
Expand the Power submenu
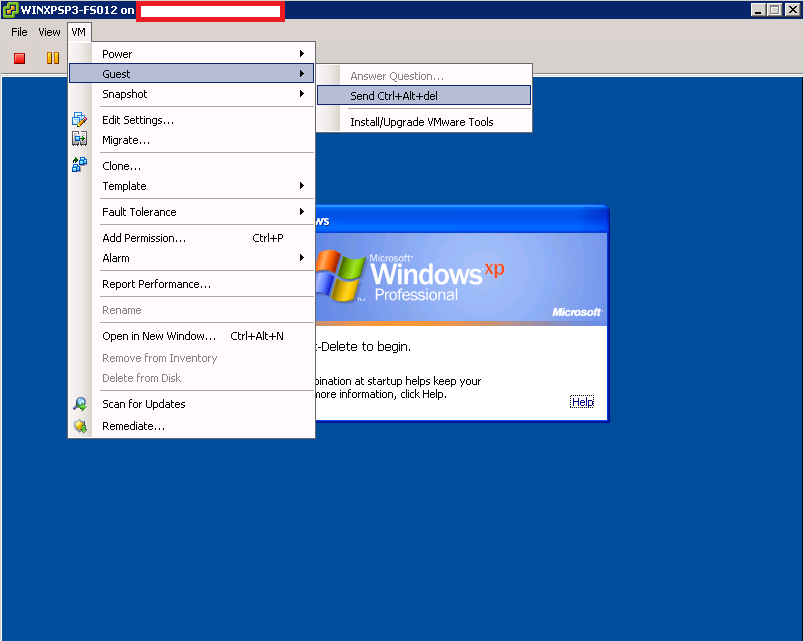click(191, 54)
